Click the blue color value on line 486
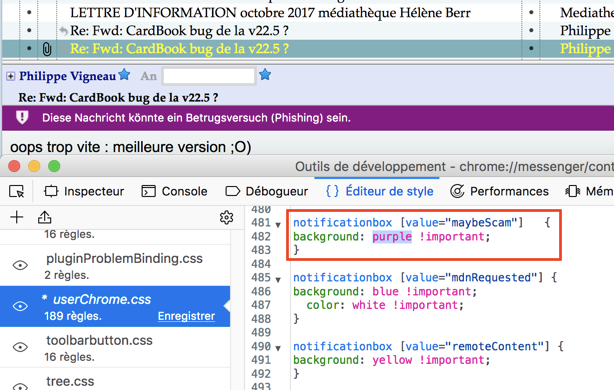 coord(385,291)
